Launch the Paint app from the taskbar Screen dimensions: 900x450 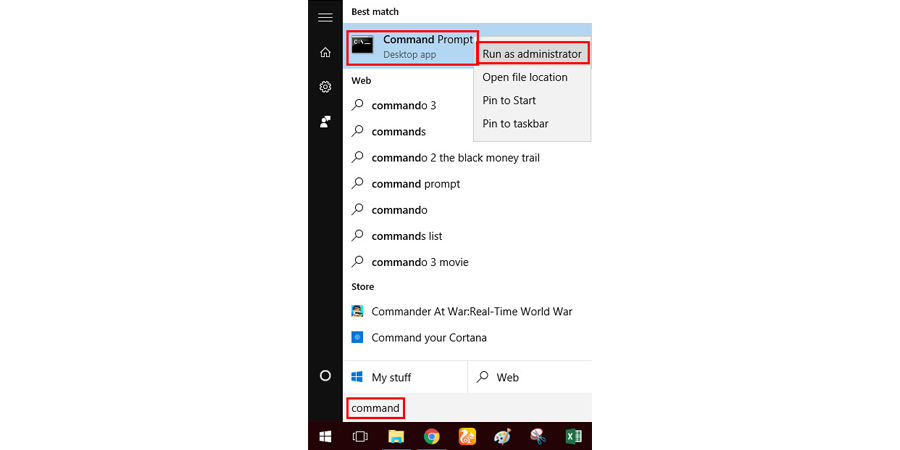pos(503,436)
